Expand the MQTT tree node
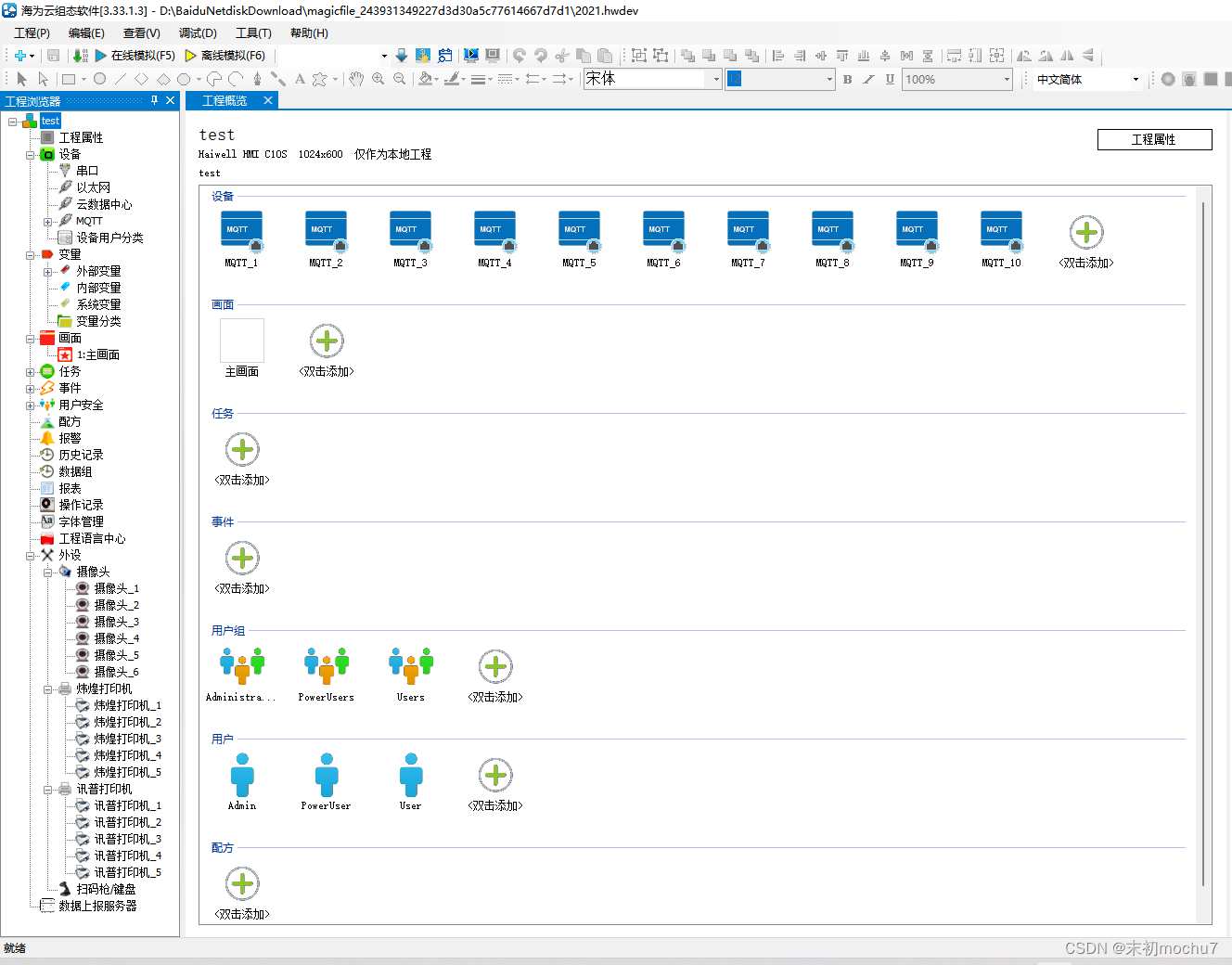Image resolution: width=1232 pixels, height=965 pixels. [48, 222]
